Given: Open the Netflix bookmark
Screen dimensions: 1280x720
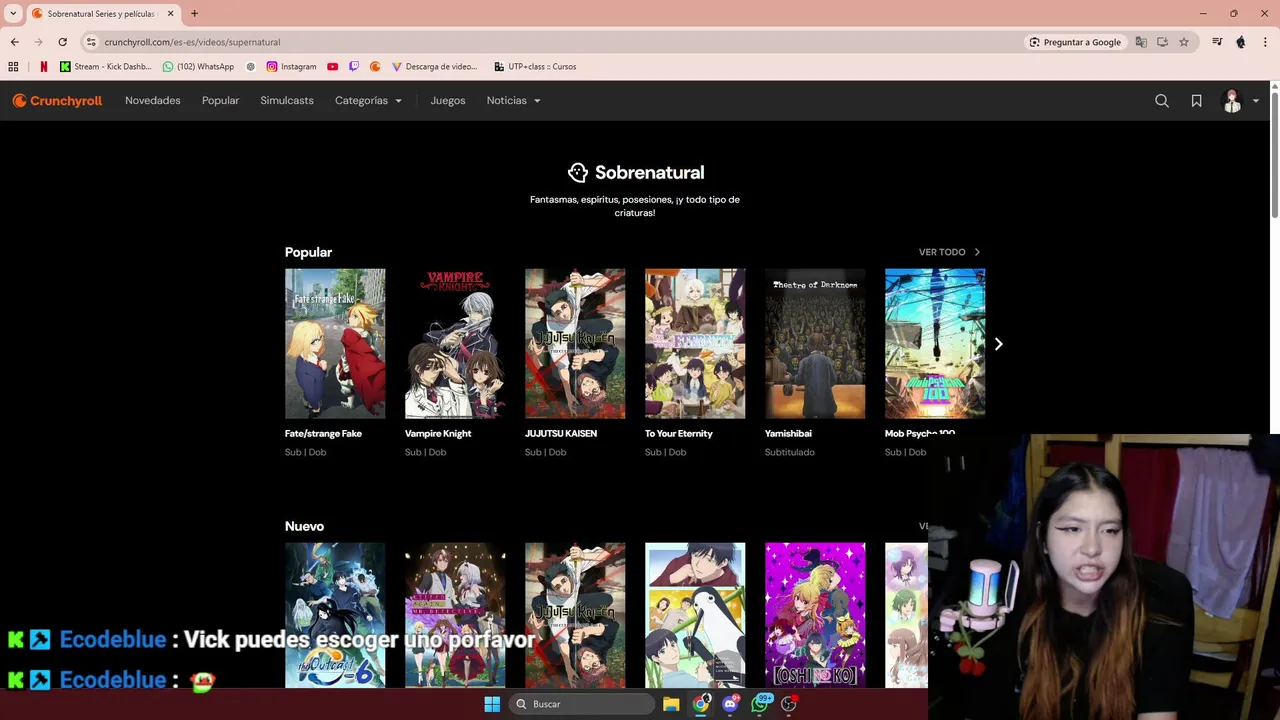Looking at the screenshot, I should coord(43,67).
